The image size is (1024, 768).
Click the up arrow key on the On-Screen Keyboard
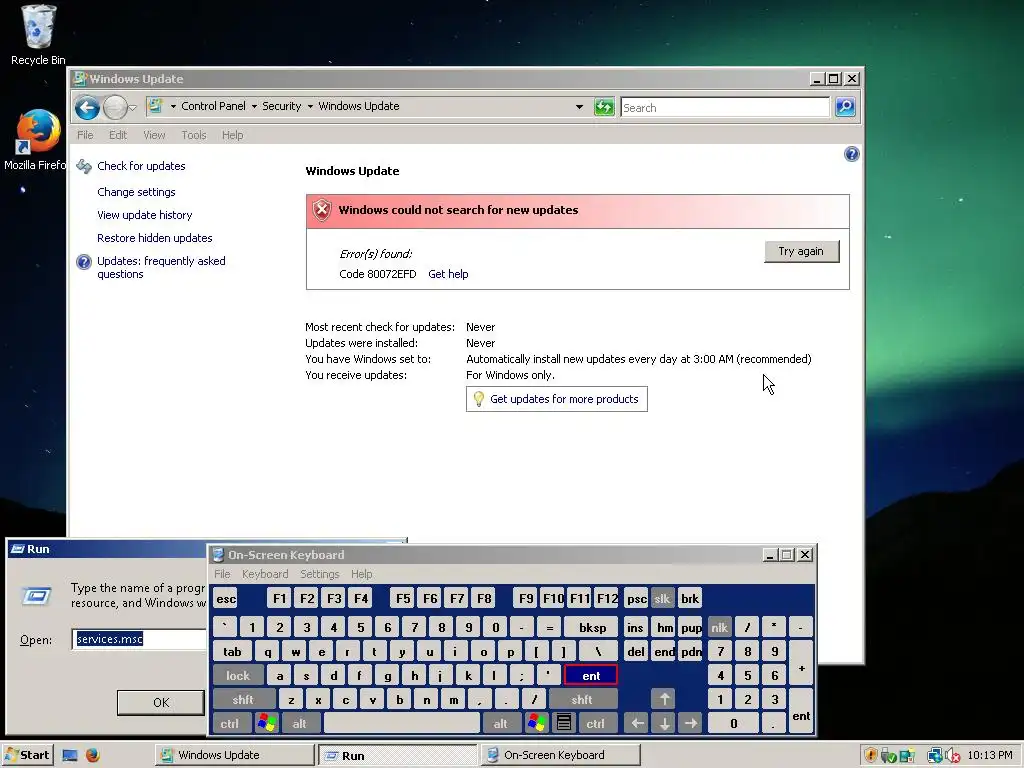click(664, 699)
